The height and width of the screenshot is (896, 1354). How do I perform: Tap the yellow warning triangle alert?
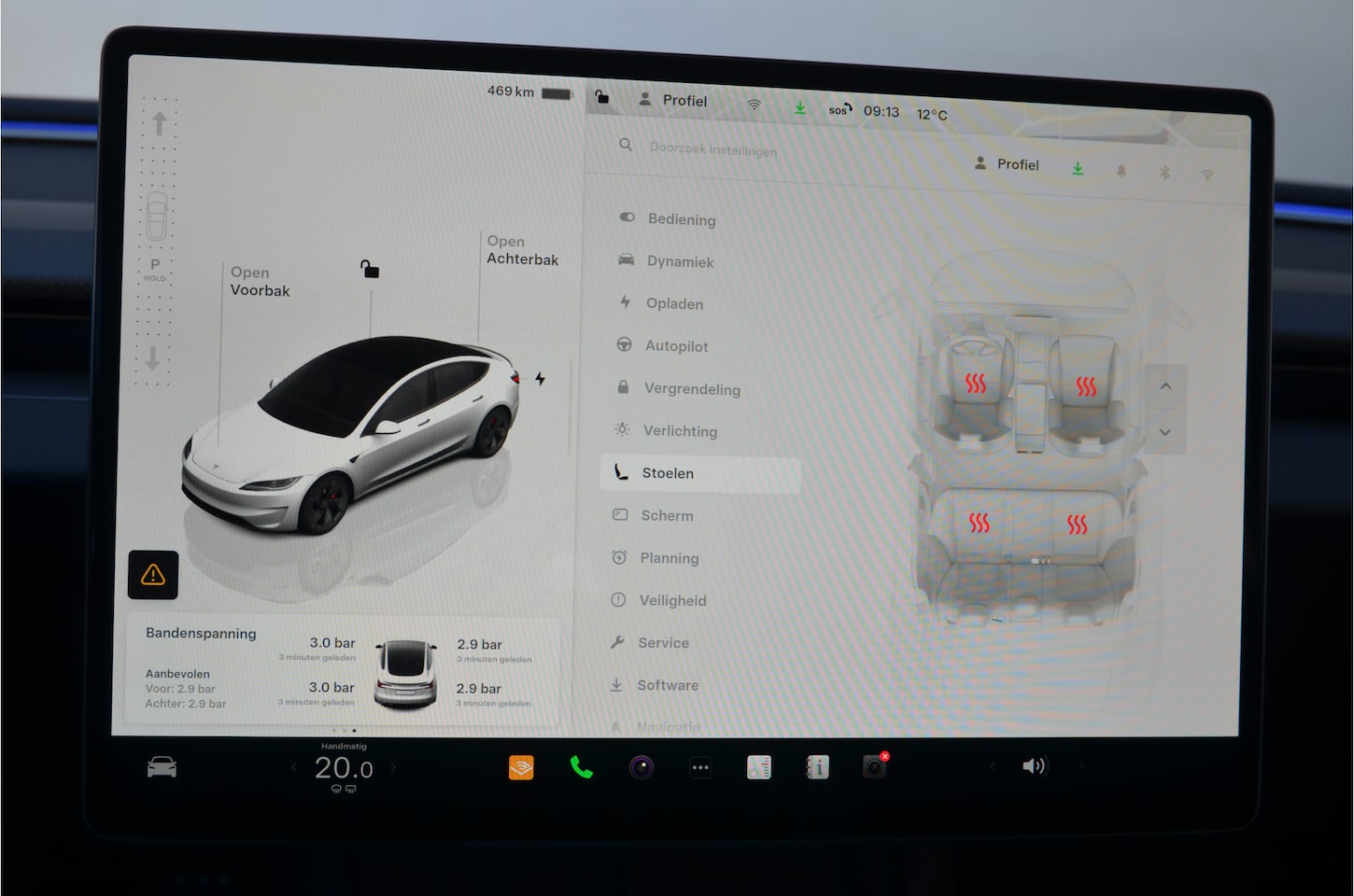(153, 575)
